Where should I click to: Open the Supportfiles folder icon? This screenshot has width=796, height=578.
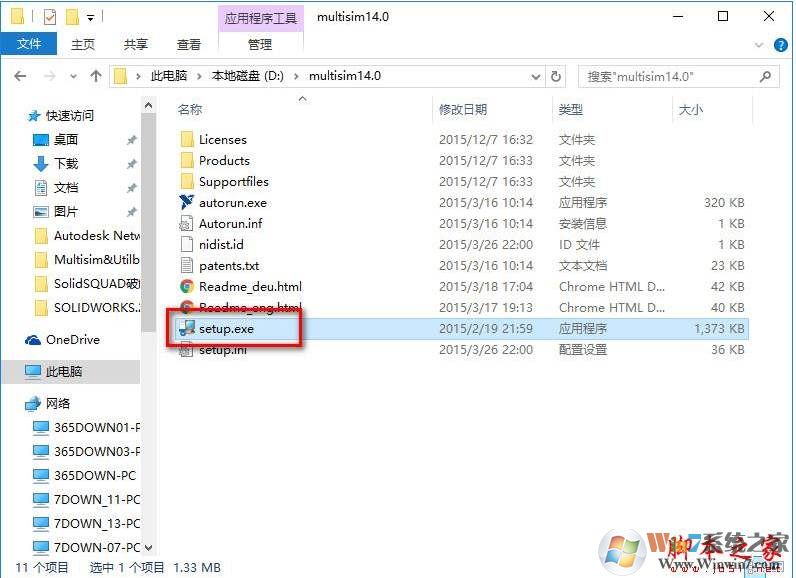click(x=187, y=181)
